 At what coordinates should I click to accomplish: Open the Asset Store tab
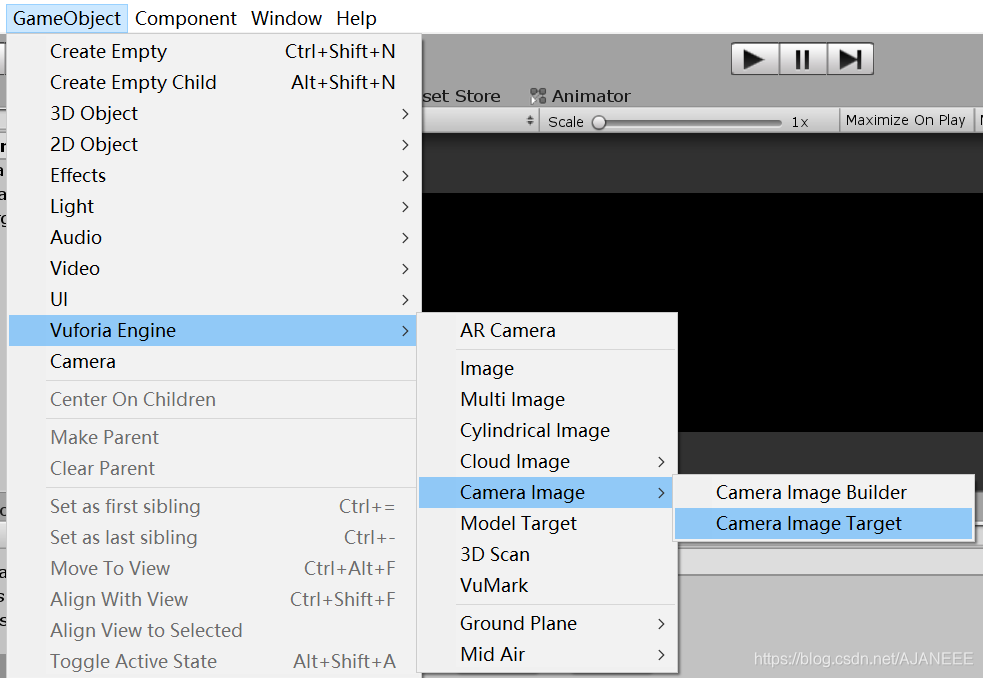point(461,96)
